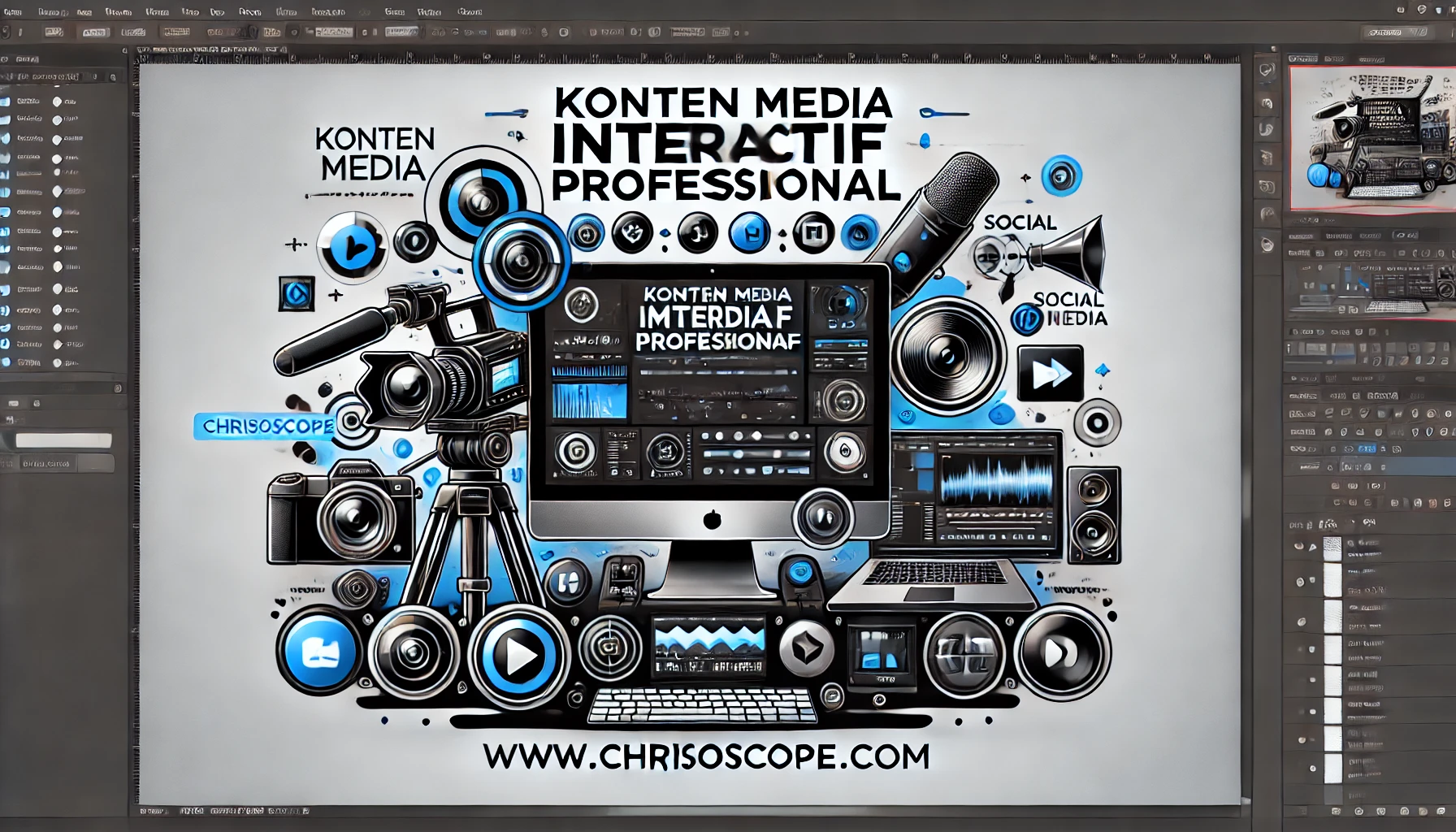Click the magnifier icon beside the left search field
Viewport: 1456px width, 832px height.
click(x=113, y=76)
